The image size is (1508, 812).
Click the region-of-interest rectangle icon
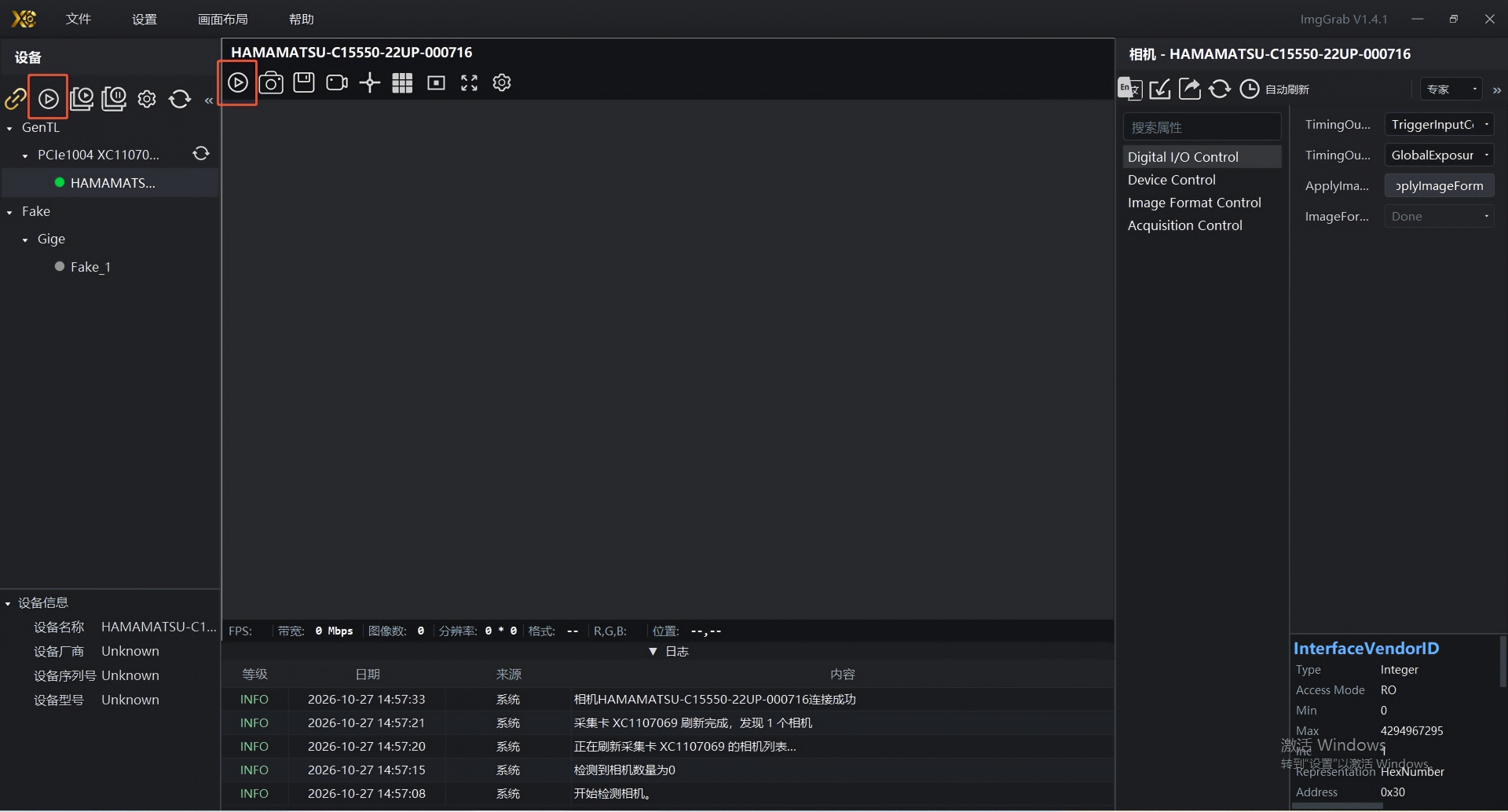tap(436, 82)
